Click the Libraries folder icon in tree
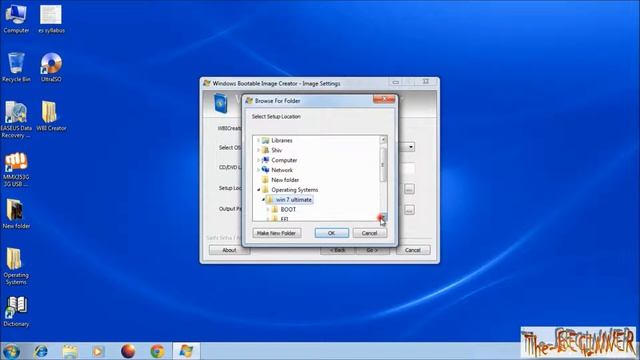640x360 pixels. click(265, 140)
